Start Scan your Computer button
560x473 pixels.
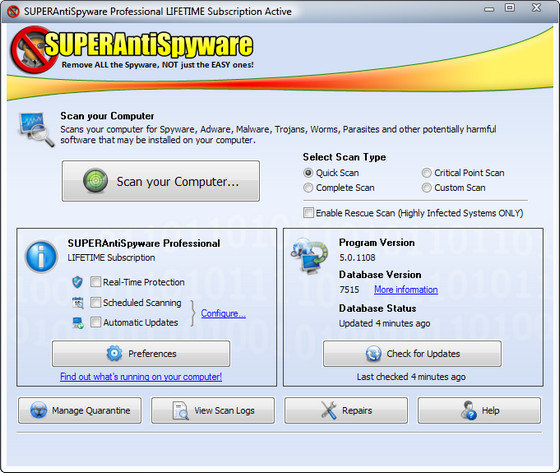tap(161, 181)
